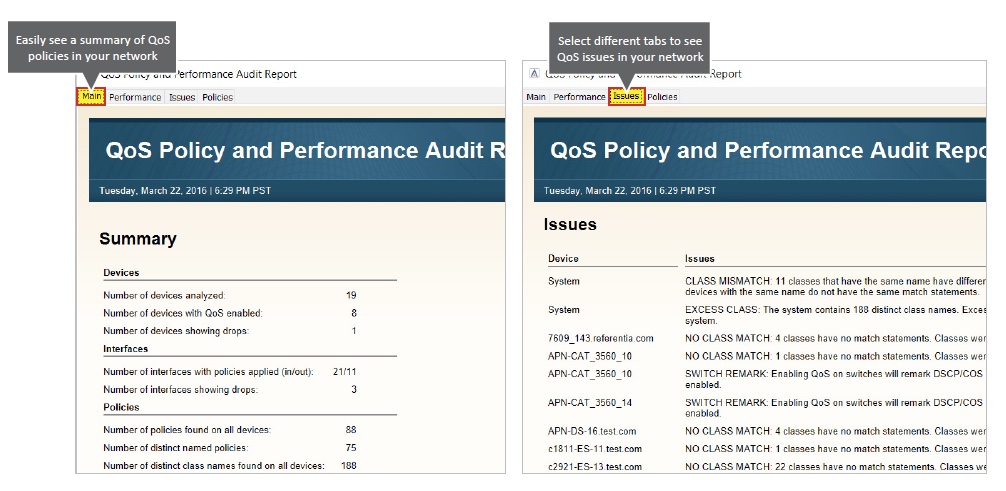Select the APN-CAT_3560_14 device entry
Viewport: 1006px width, 491px height.
click(x=590, y=403)
